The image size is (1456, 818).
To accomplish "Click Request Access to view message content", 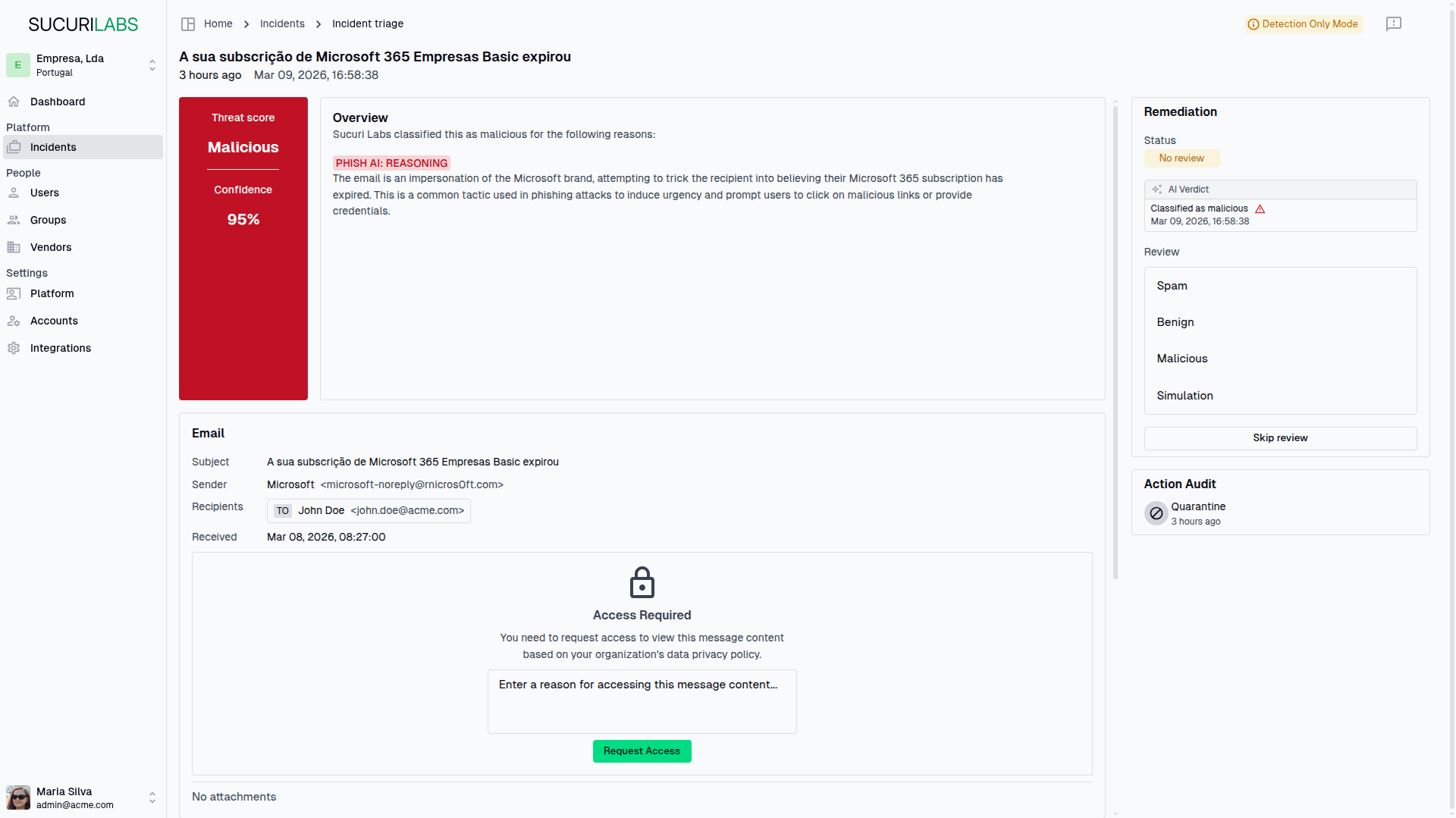I will tap(642, 751).
